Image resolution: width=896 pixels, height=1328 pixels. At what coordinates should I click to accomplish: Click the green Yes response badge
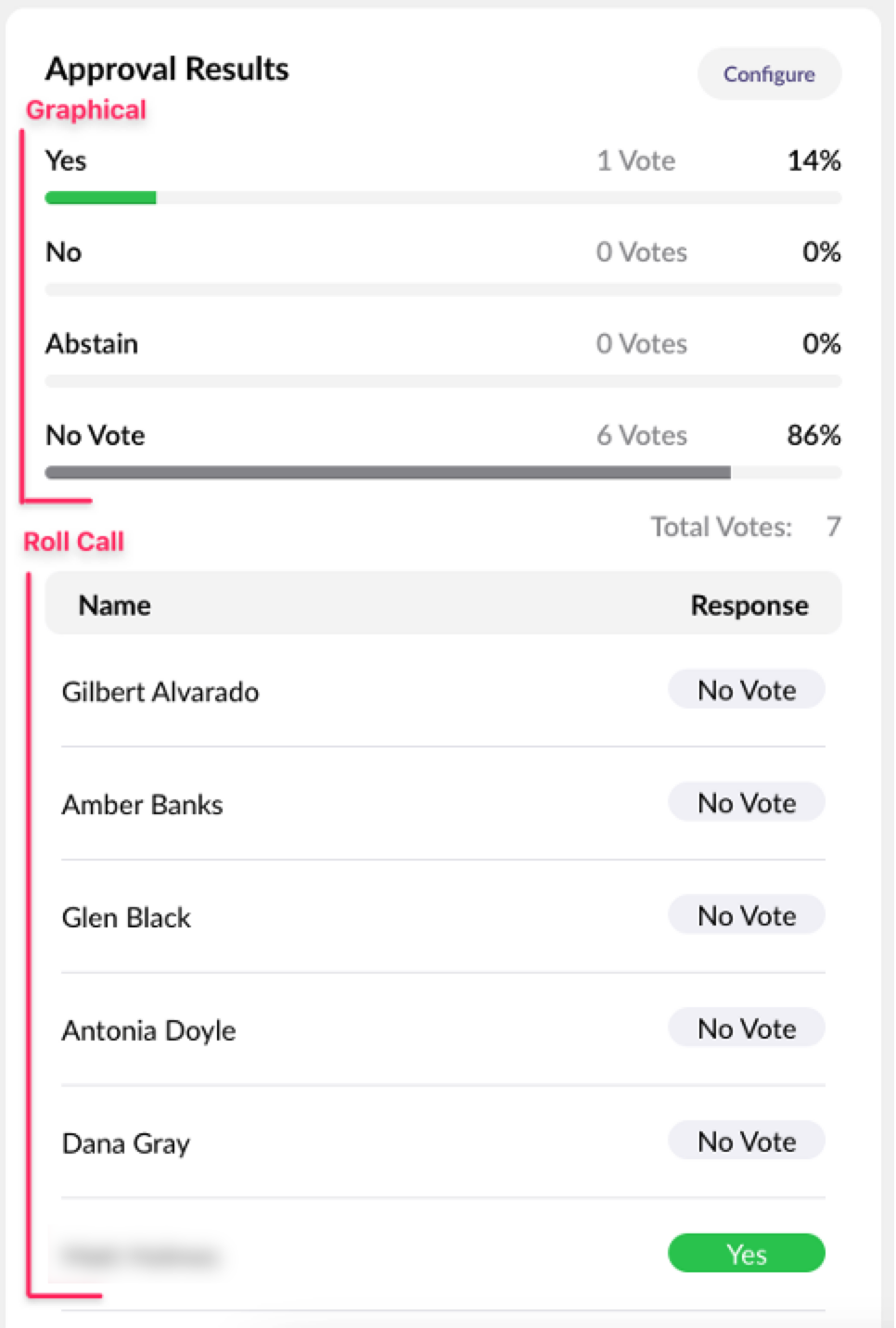[746, 1255]
